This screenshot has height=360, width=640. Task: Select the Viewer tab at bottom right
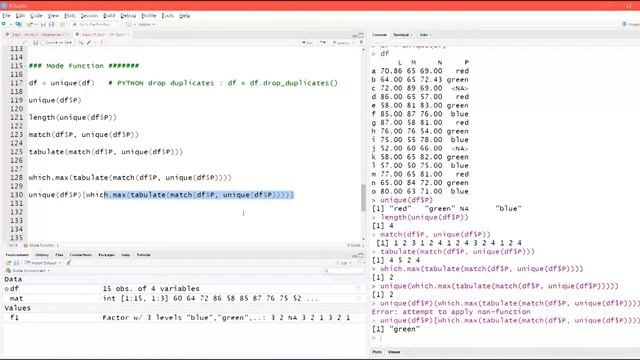(x=394, y=352)
